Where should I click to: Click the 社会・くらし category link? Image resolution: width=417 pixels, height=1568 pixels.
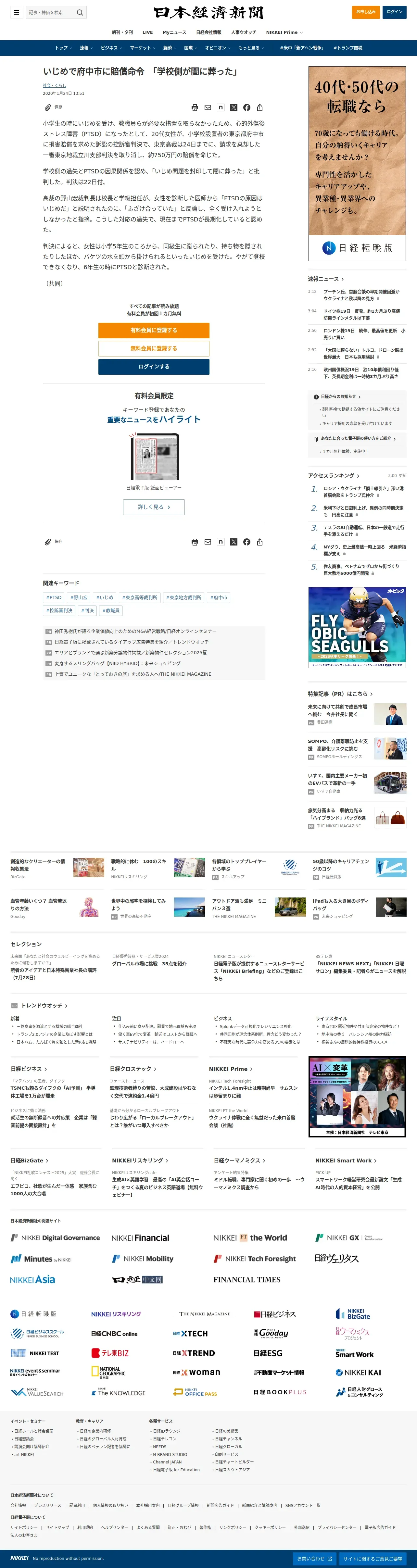pyautogui.click(x=54, y=85)
